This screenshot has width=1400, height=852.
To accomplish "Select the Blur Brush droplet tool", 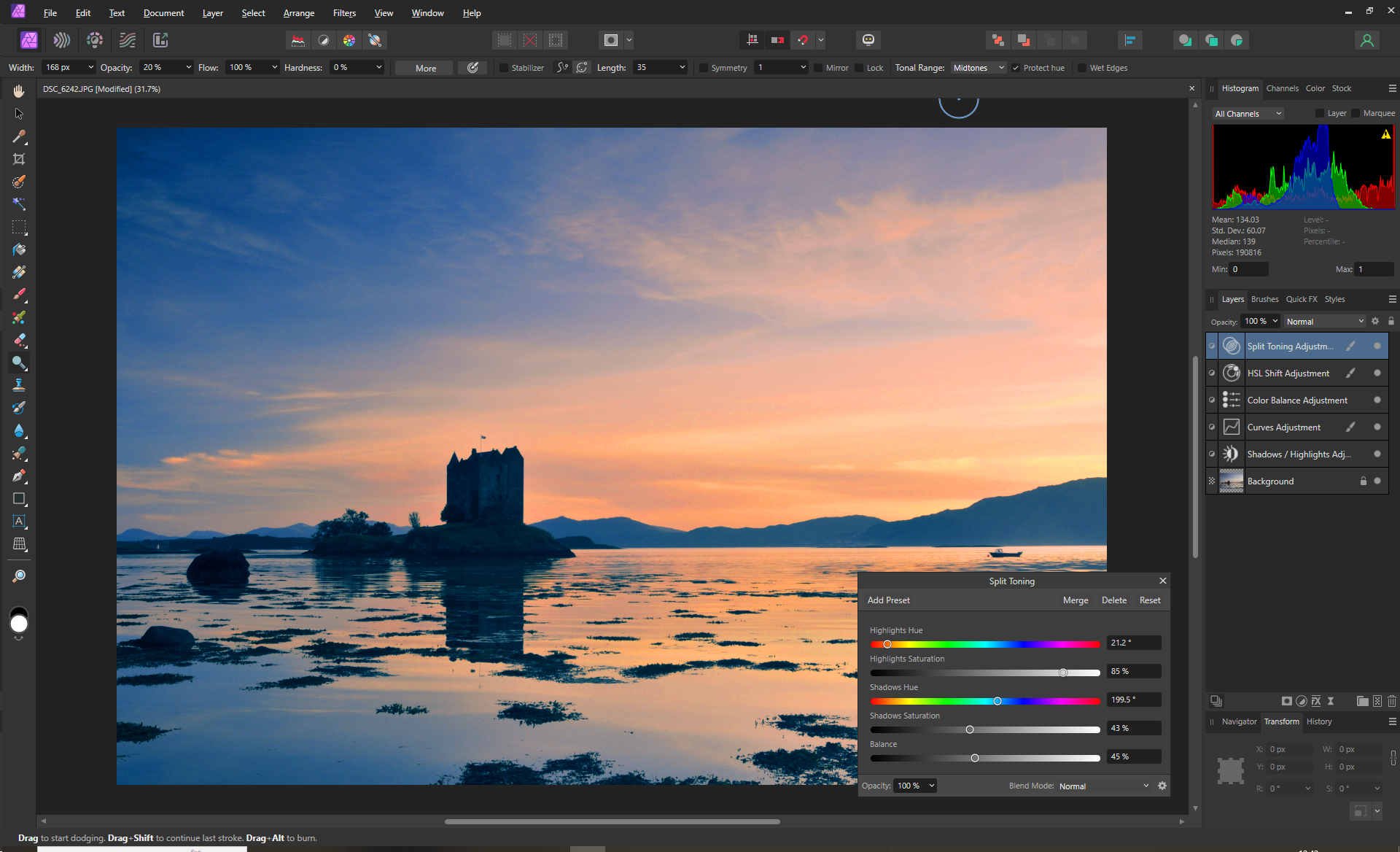I will pos(19,430).
